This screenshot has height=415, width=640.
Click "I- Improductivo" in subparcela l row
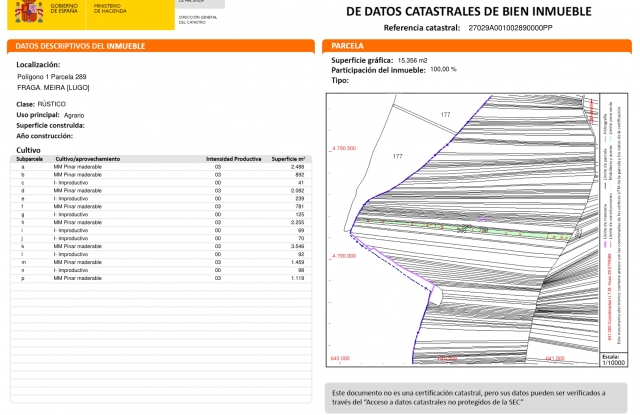tap(71, 254)
